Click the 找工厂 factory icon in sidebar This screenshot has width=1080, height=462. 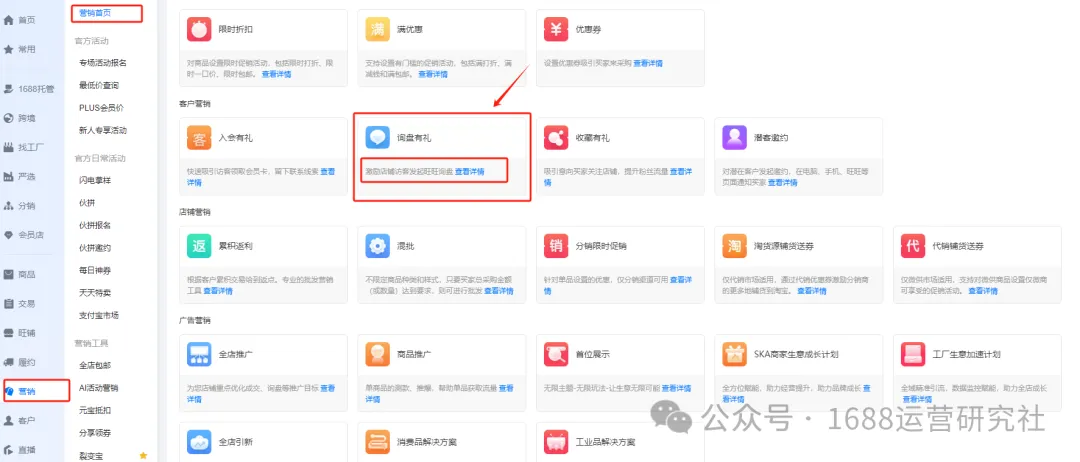(x=9, y=147)
